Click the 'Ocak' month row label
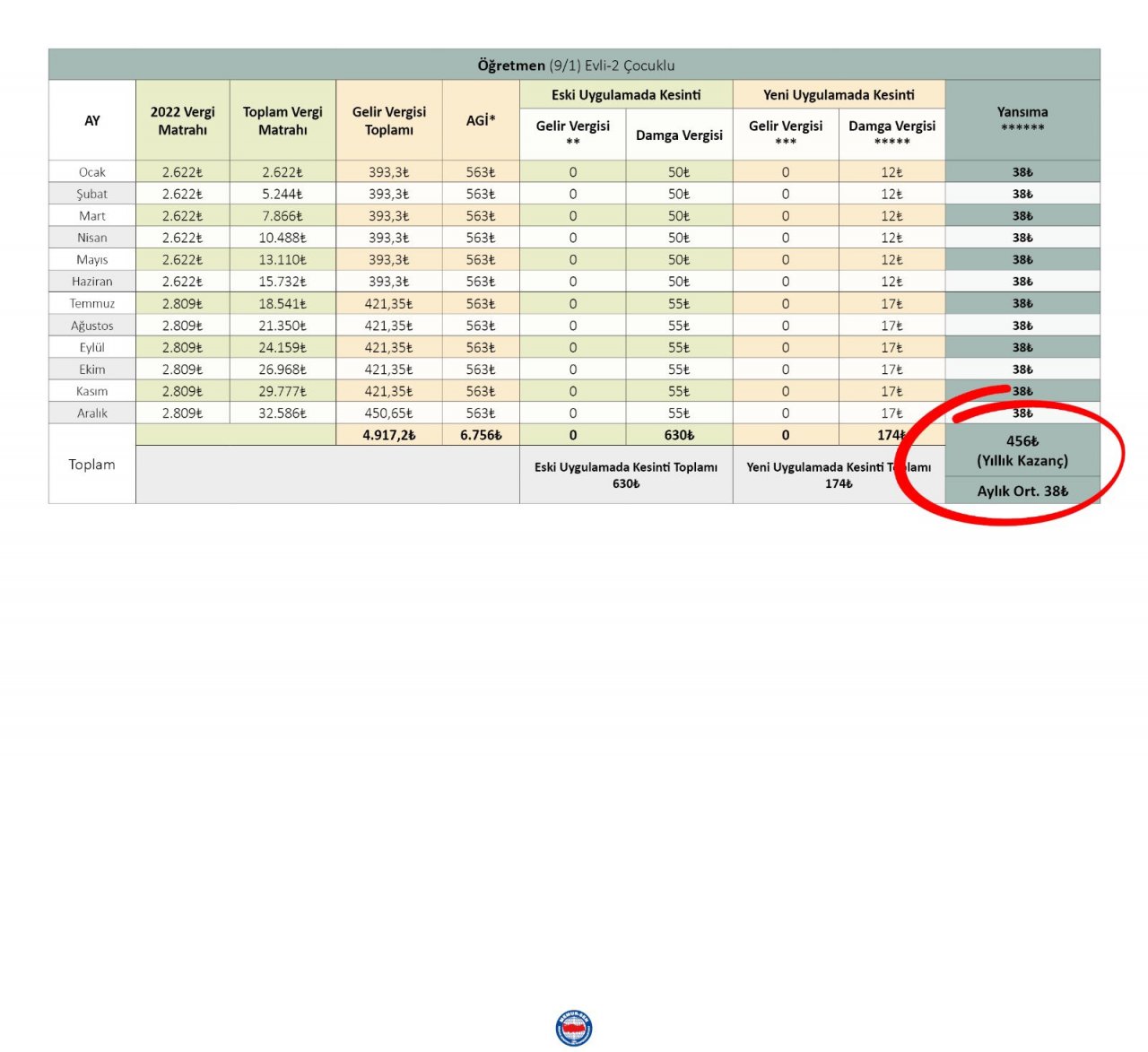Screen dimensions: 1148x1052 coord(91,172)
